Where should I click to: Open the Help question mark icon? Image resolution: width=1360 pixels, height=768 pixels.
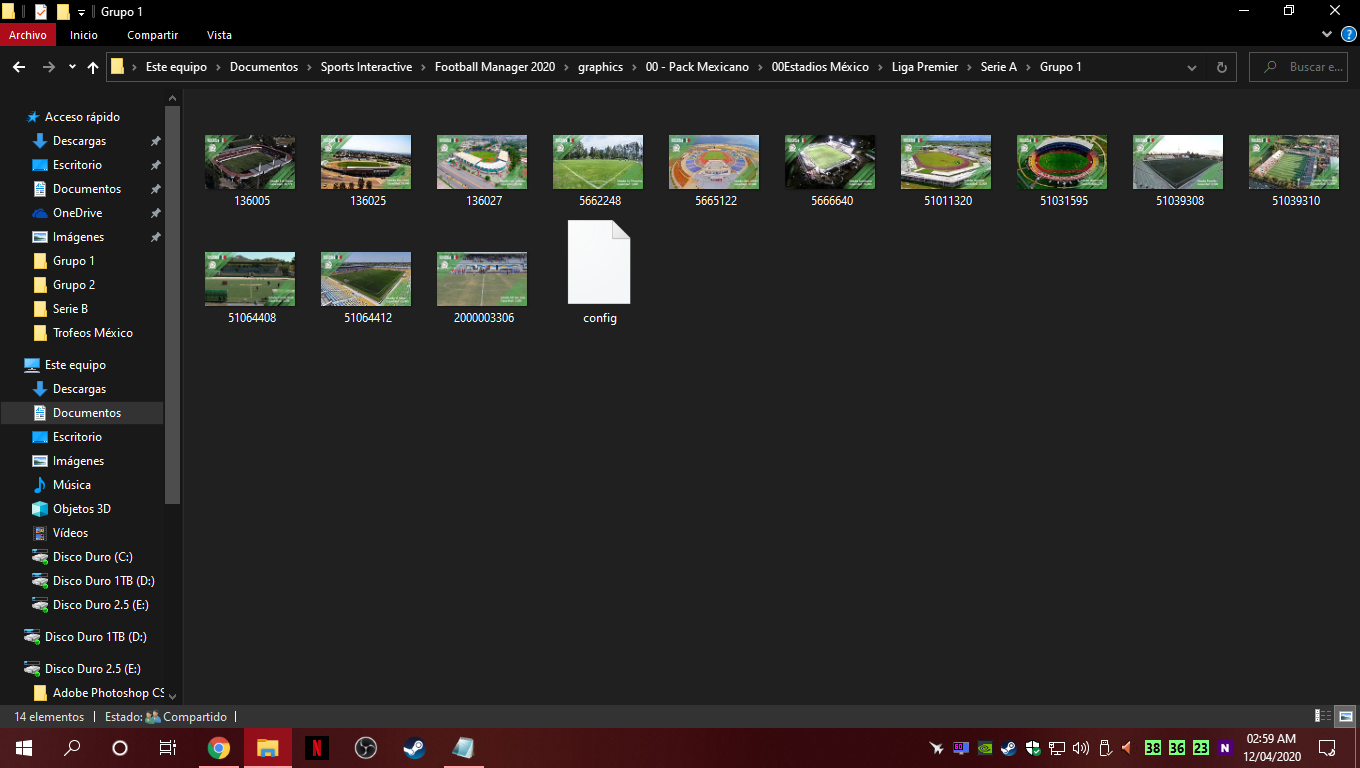[1348, 35]
